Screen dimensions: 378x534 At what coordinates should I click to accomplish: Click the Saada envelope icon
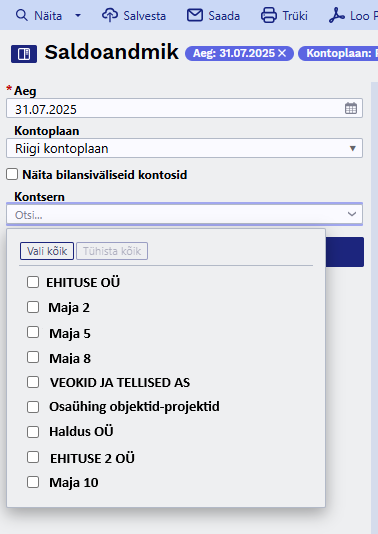[x=195, y=15]
